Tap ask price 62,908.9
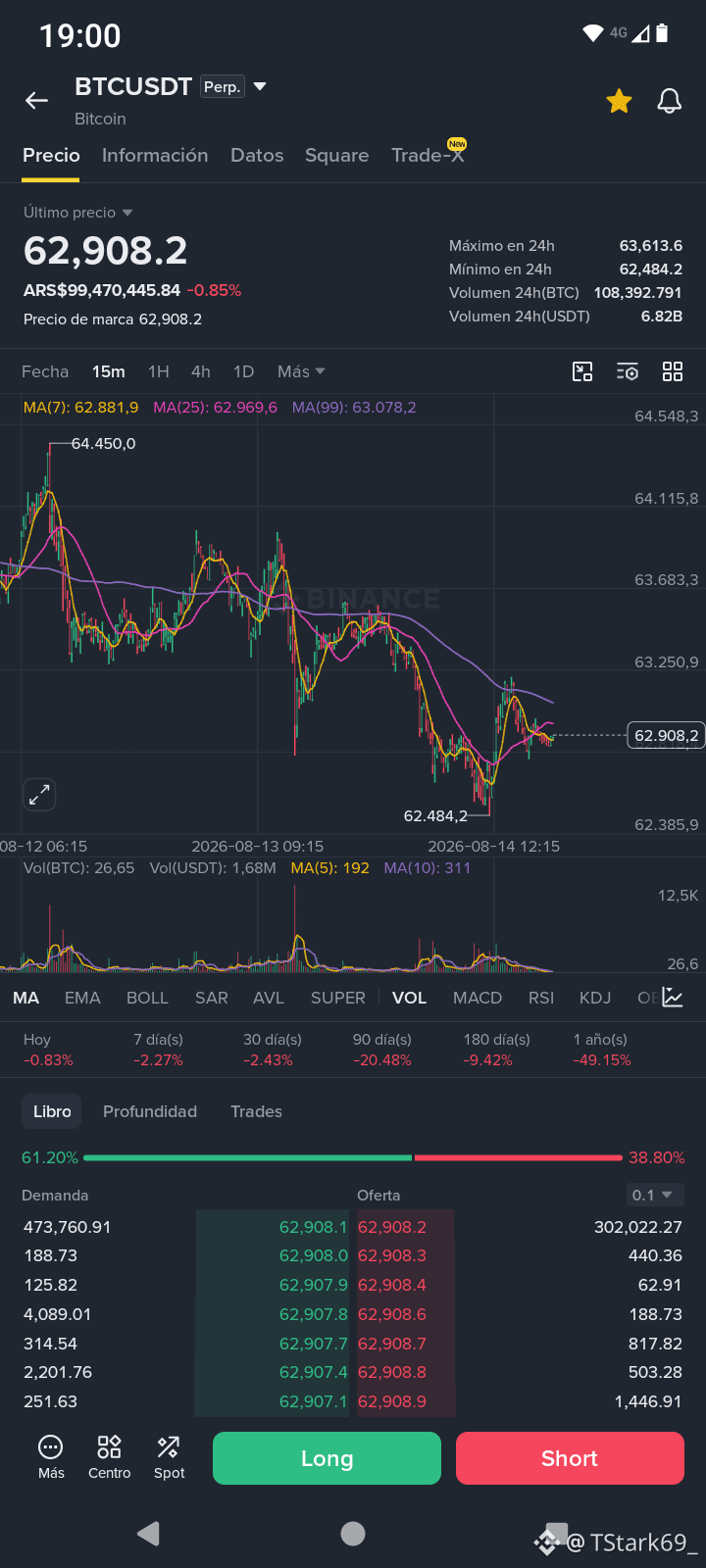This screenshot has width=706, height=1568. click(x=392, y=1401)
